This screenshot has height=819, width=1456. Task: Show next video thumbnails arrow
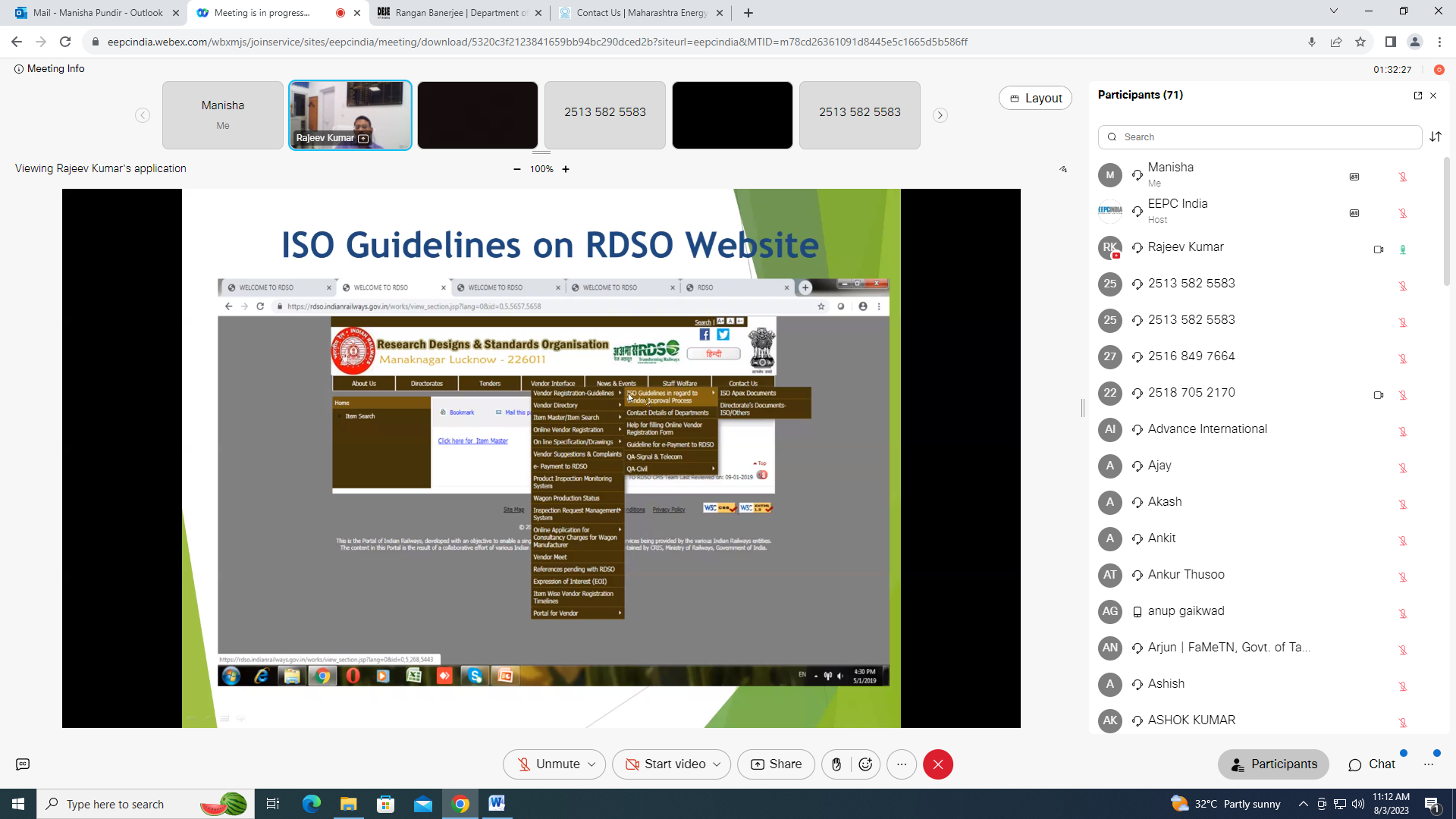[x=940, y=115]
